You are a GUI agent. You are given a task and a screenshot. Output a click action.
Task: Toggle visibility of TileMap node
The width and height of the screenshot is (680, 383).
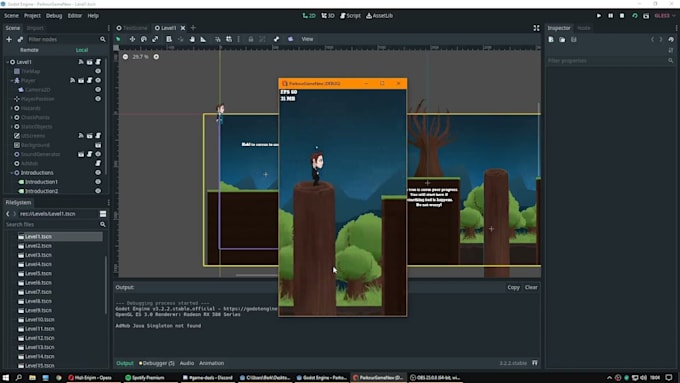[98, 71]
